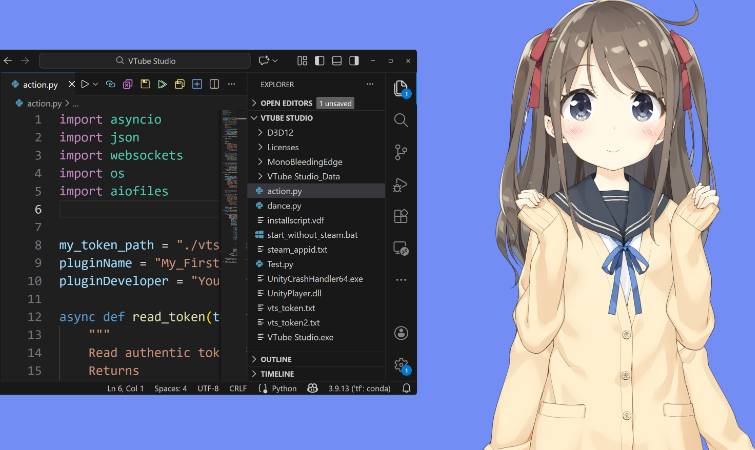
Task: Click the VTube Studio command center search box
Action: (144, 61)
